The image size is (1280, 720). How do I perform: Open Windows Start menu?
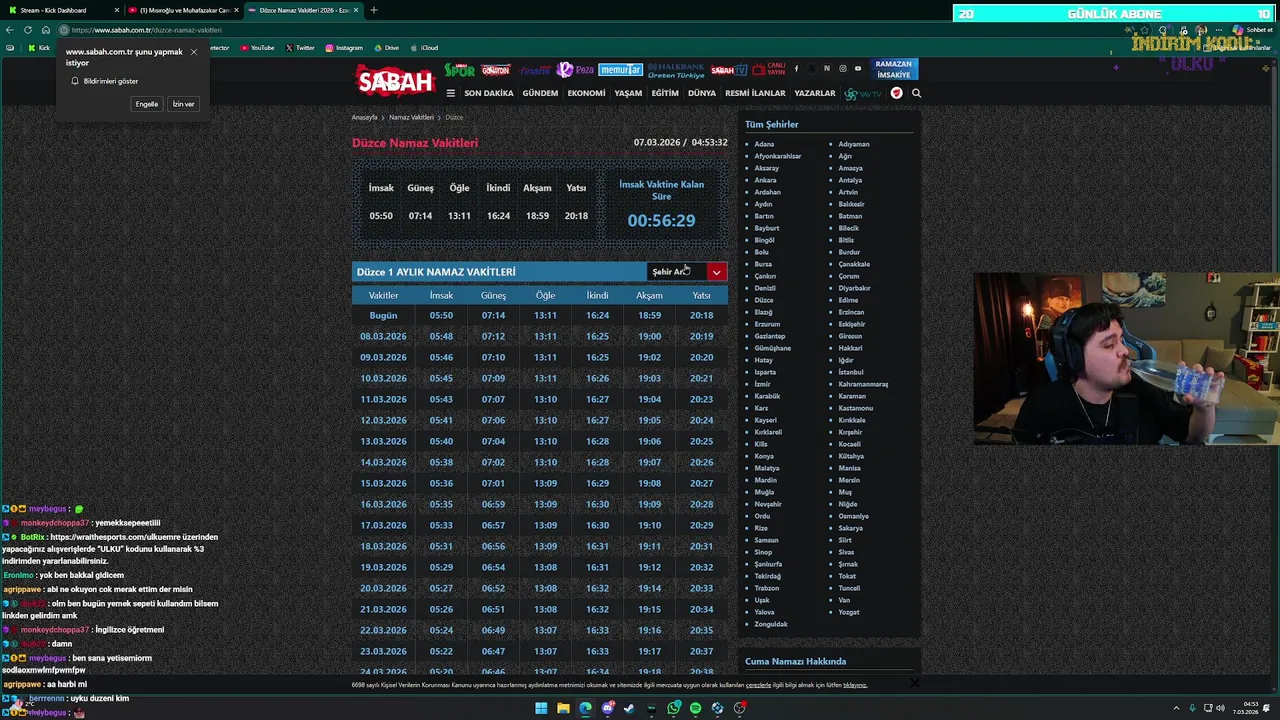point(541,708)
